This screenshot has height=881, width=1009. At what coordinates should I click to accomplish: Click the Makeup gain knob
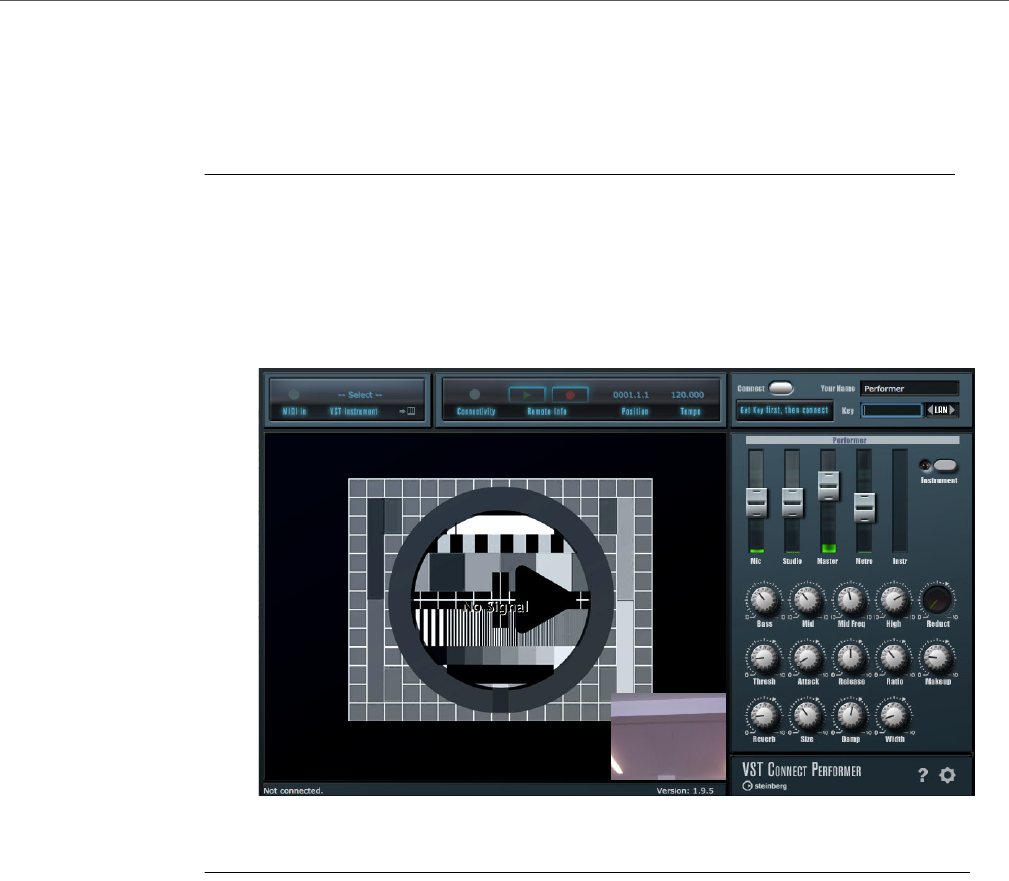click(x=937, y=658)
